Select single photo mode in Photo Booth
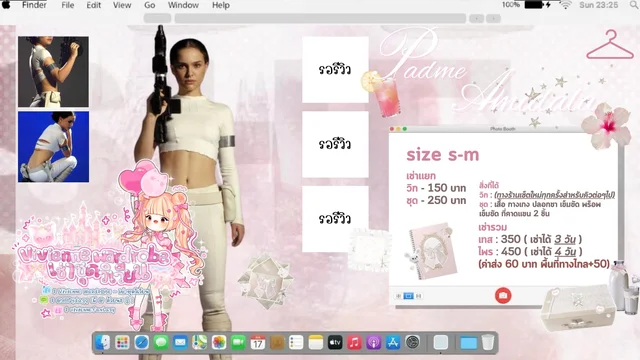 [x=408, y=296]
